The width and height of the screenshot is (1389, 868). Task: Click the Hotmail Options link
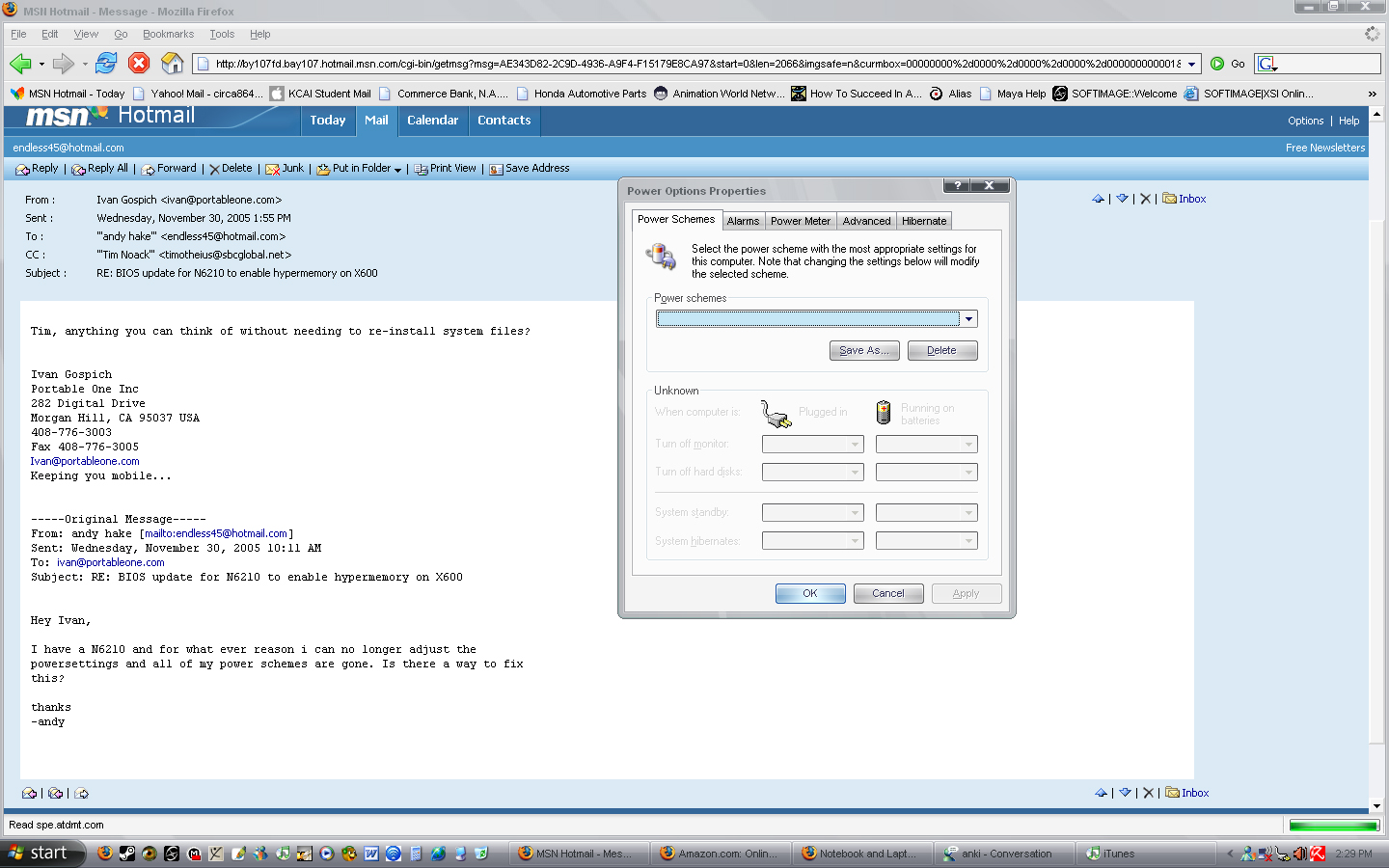pos(1306,121)
